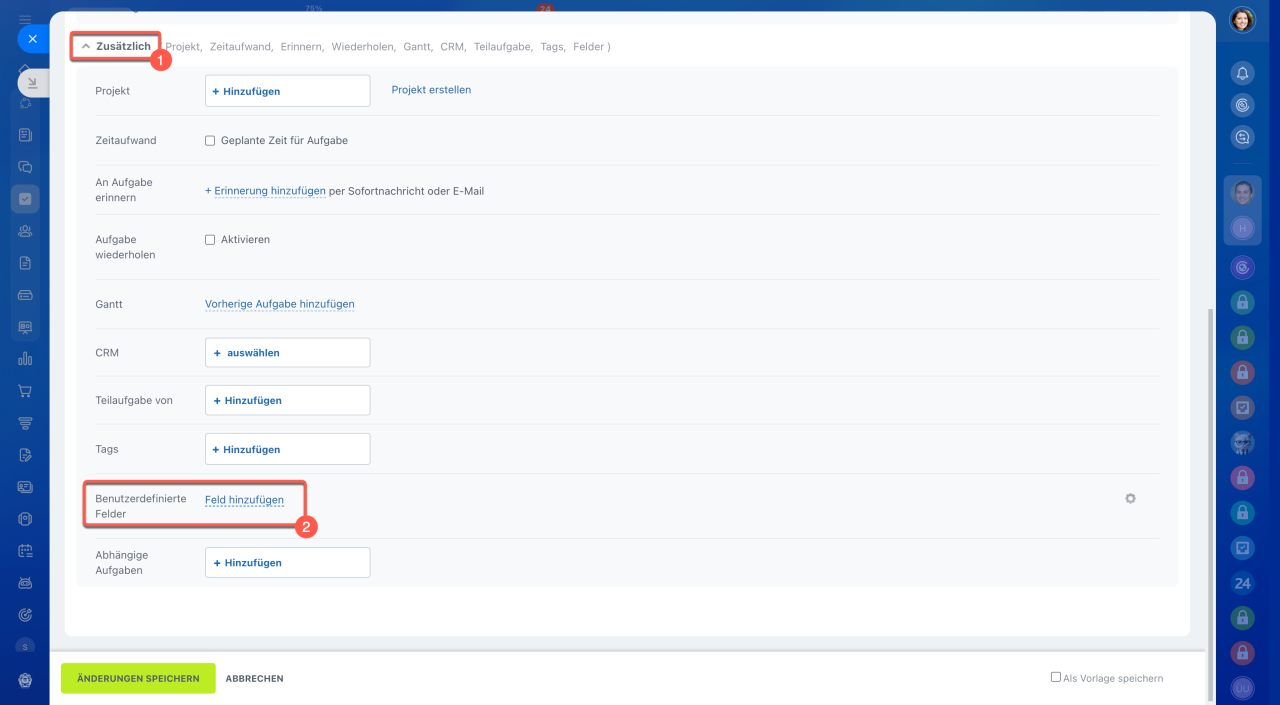Open the contact card icon in sidebar
Image resolution: width=1280 pixels, height=705 pixels.
25,487
